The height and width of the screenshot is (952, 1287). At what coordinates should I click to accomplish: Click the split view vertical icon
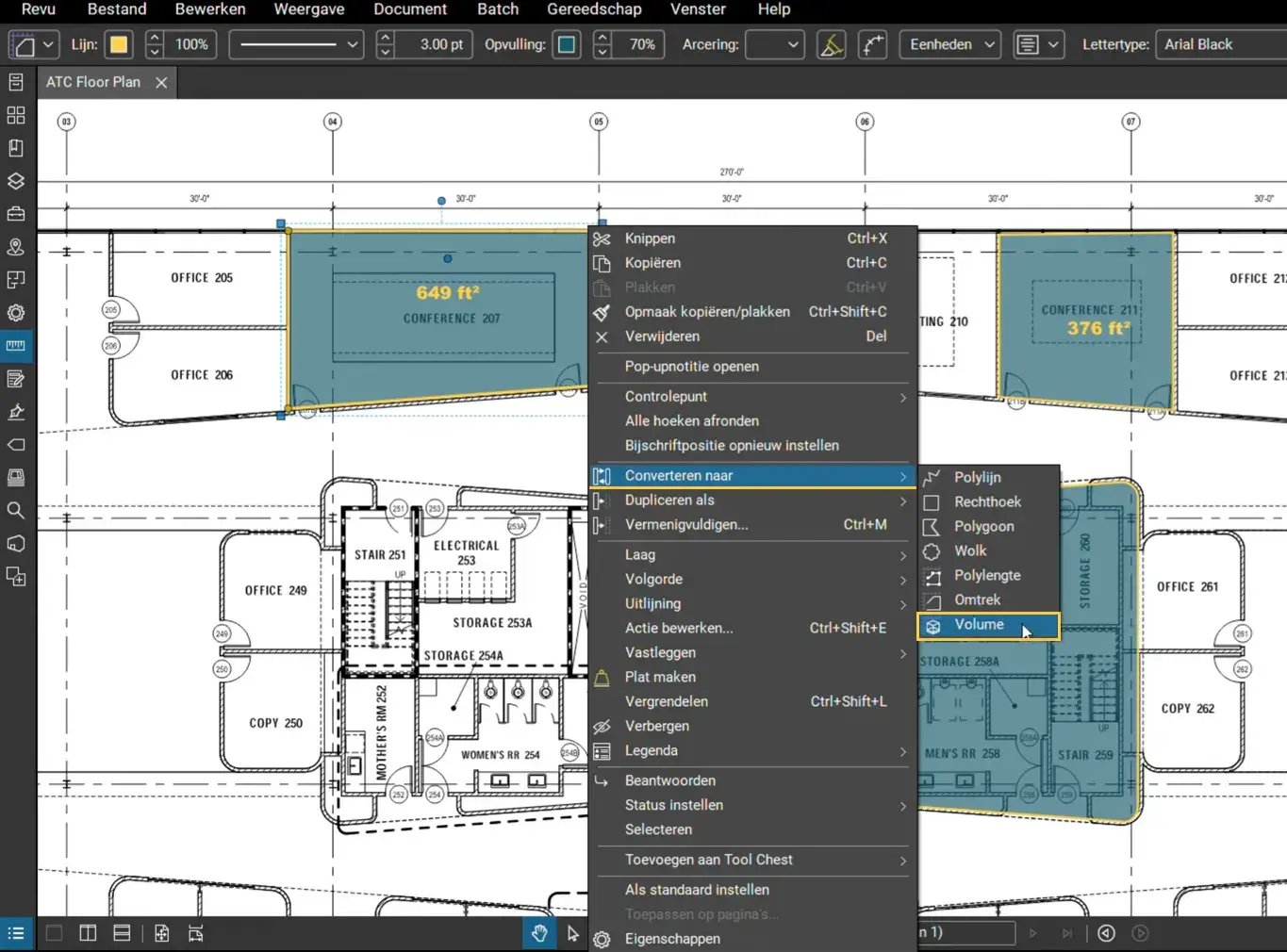(88, 933)
